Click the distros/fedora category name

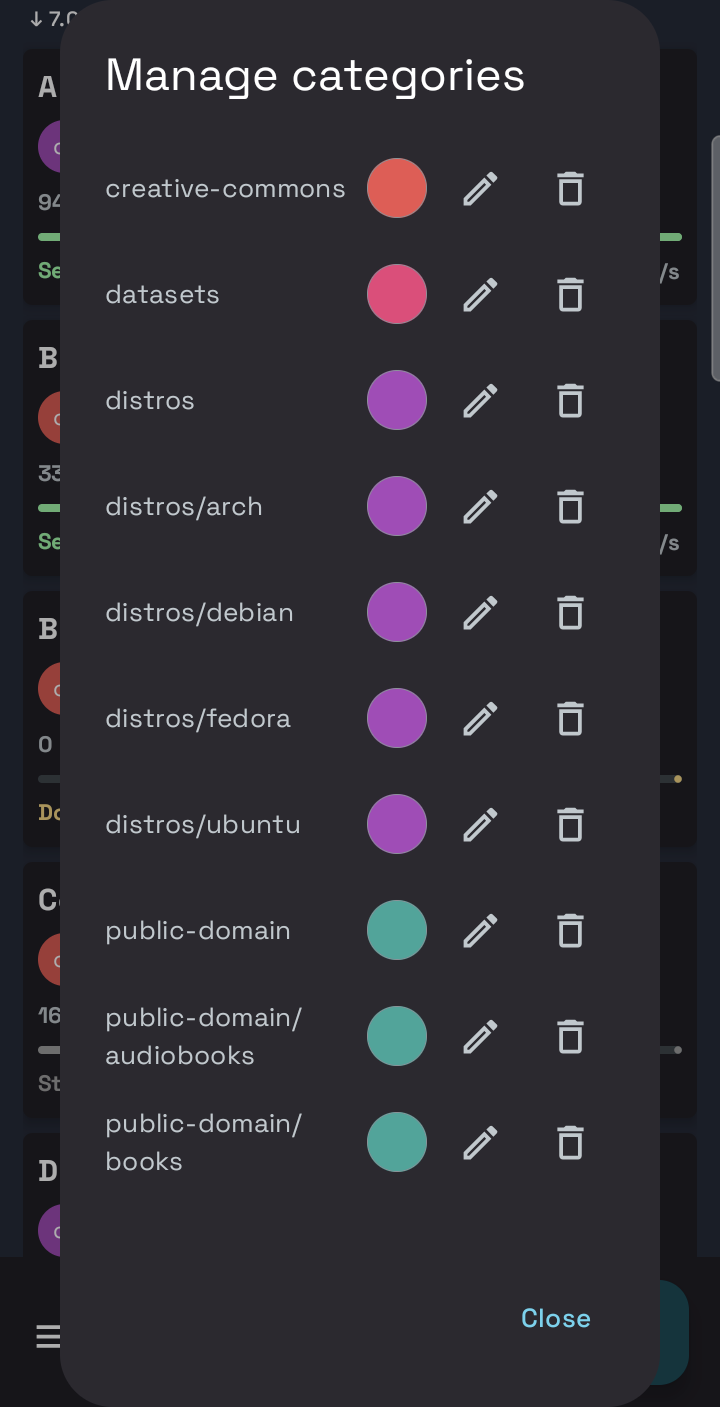point(198,718)
